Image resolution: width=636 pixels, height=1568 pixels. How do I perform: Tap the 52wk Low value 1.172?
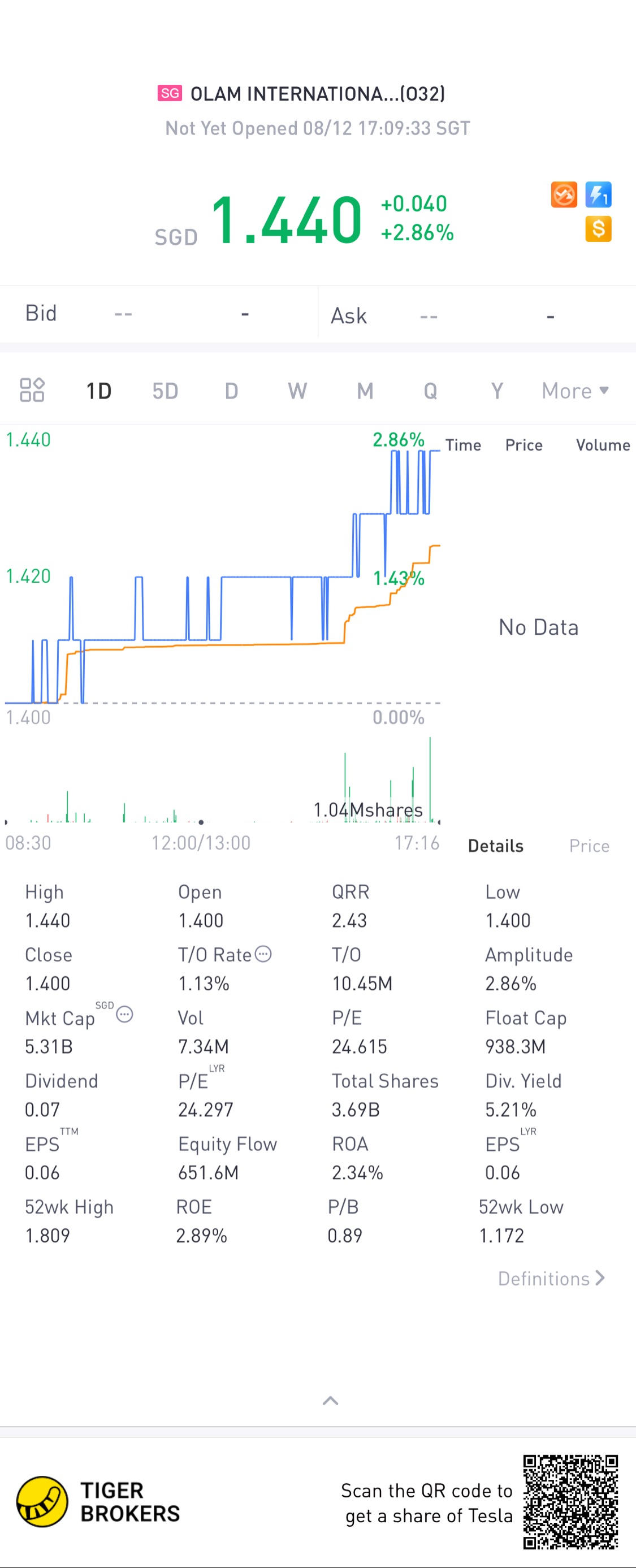pos(501,1236)
